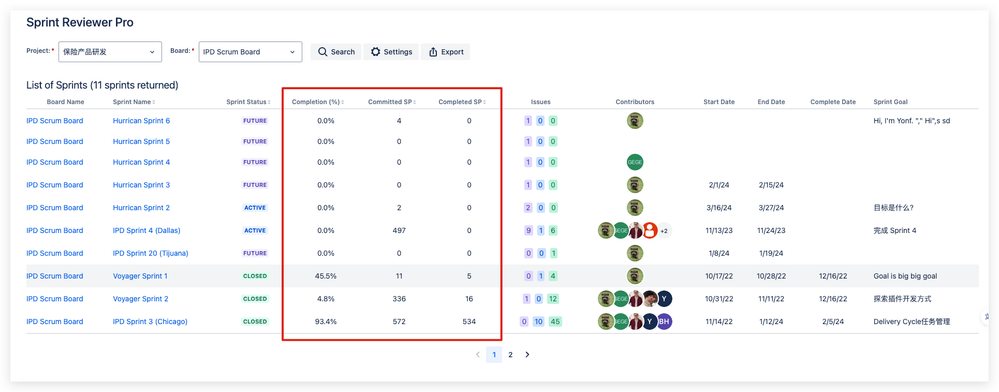Click start date 11/13/23
Viewport: 999px width, 392px height.
tap(719, 231)
